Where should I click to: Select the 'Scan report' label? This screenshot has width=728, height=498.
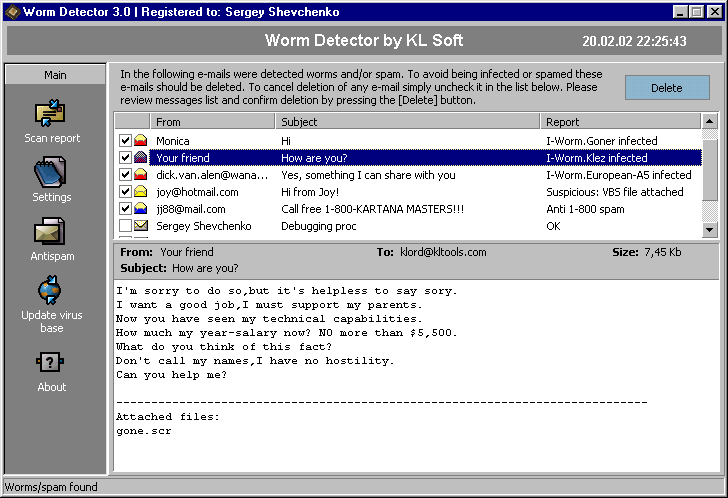click(x=52, y=138)
